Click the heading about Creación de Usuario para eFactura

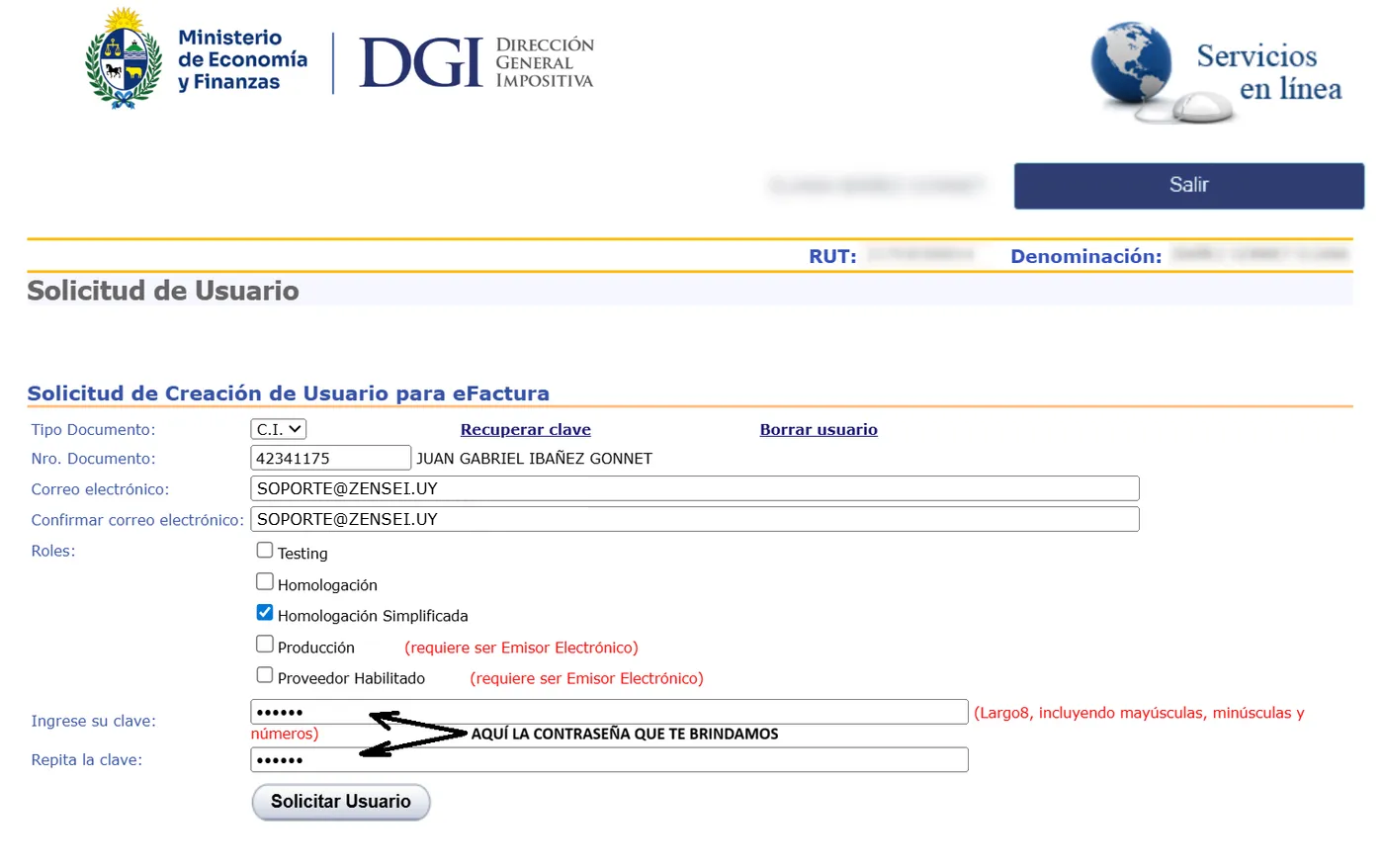click(289, 393)
